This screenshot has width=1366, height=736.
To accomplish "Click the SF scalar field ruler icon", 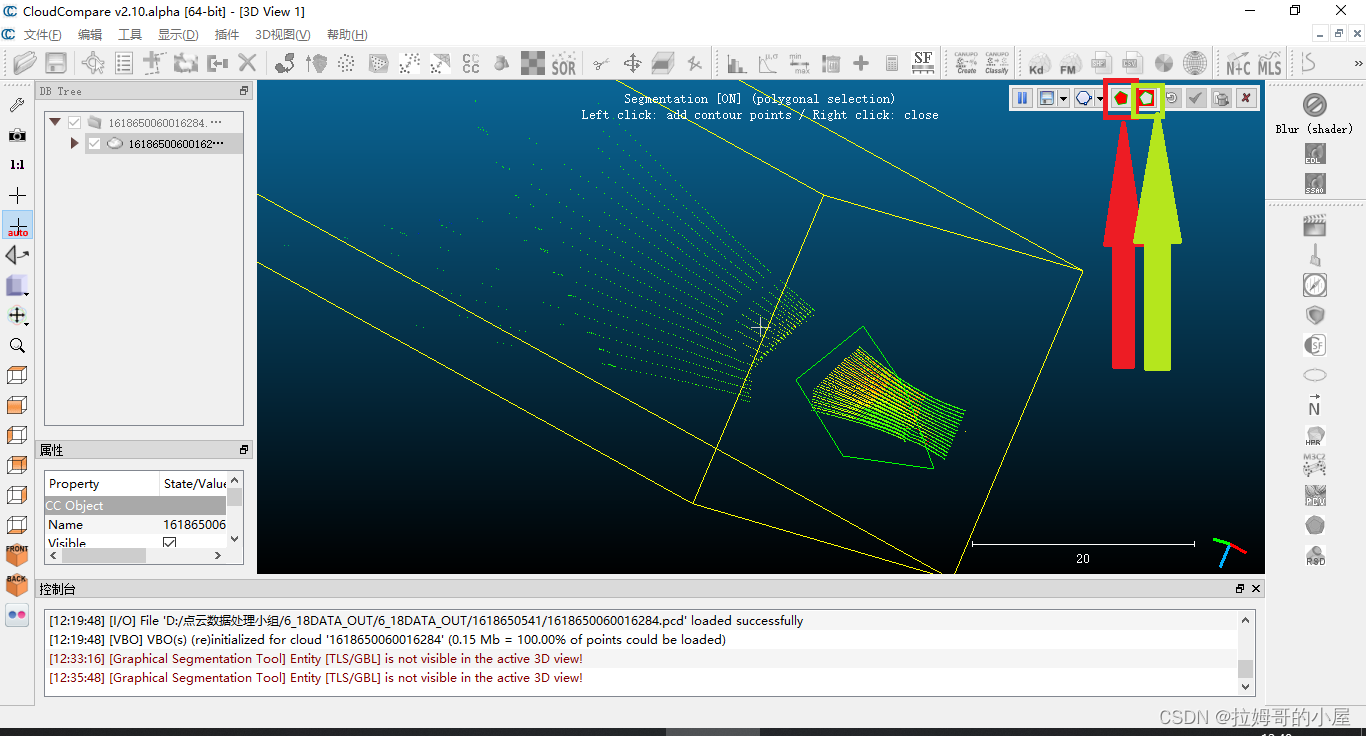I will click(x=923, y=63).
